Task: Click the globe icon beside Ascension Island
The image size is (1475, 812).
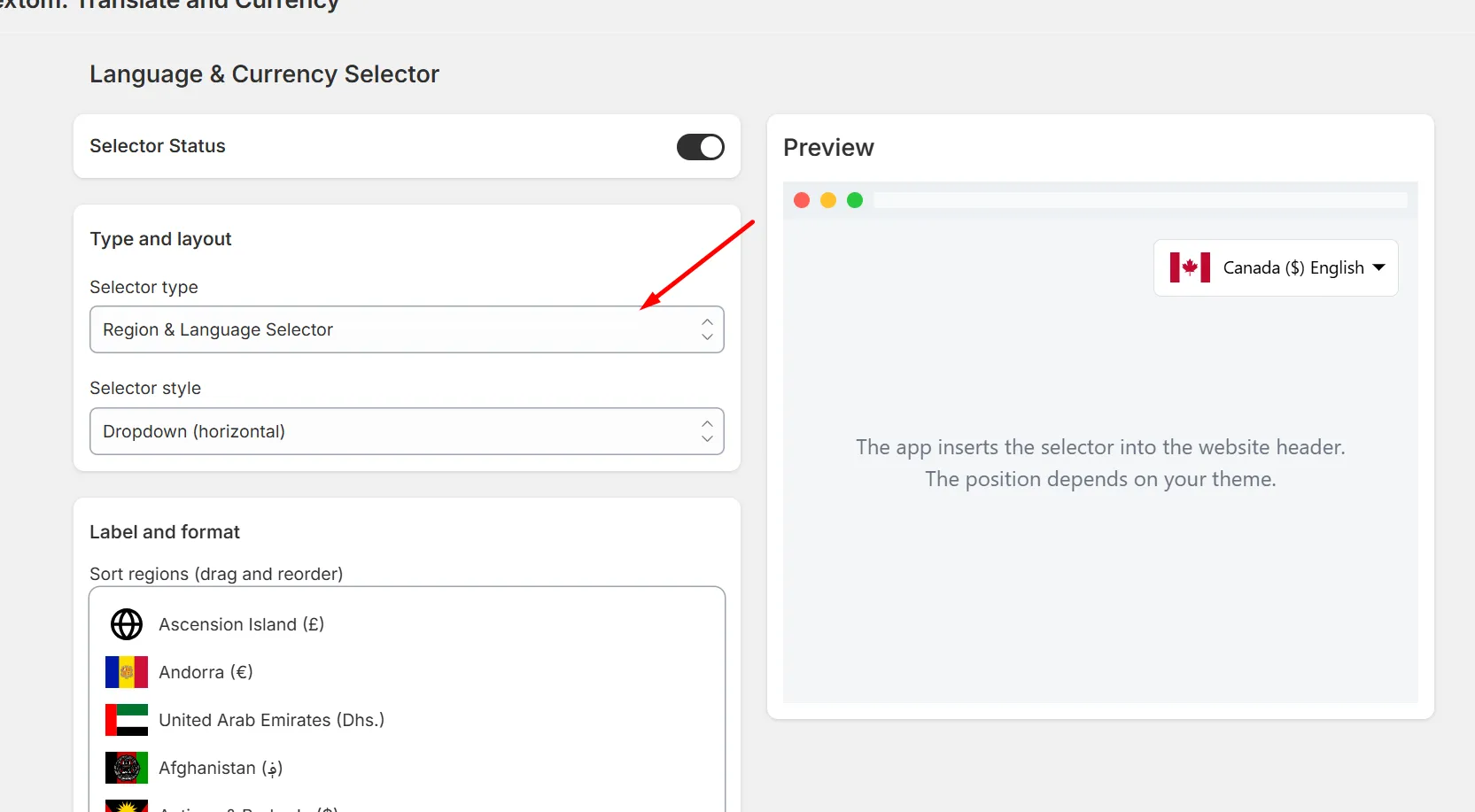Action: pos(127,624)
